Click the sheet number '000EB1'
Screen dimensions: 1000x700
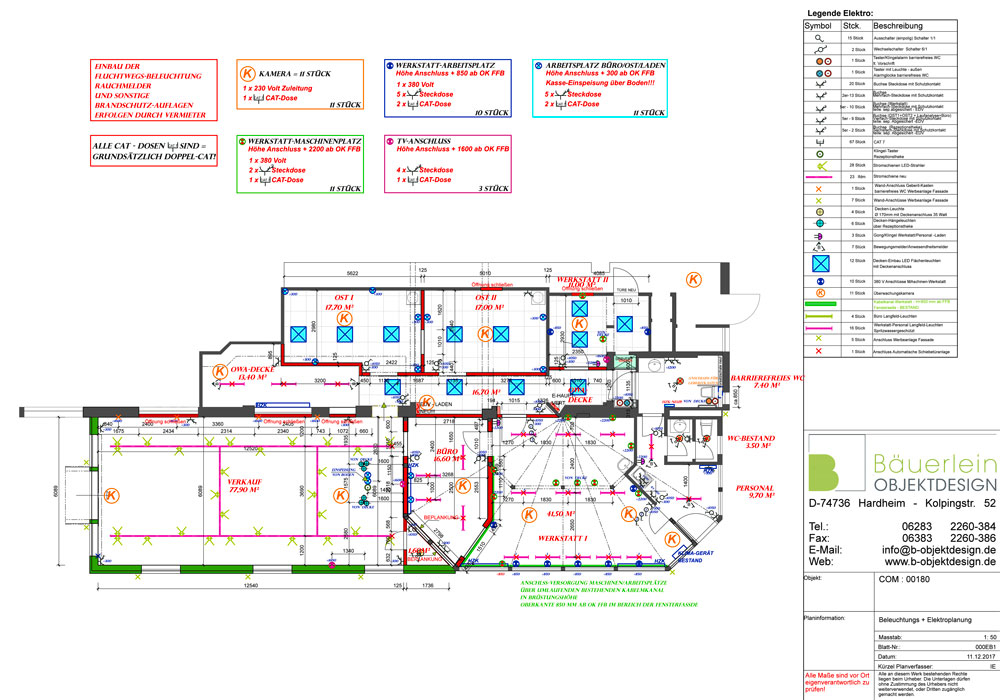[985, 646]
